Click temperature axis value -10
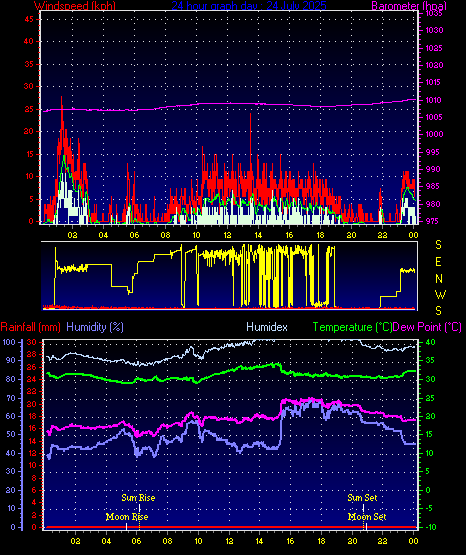The image size is (466, 555). pyautogui.click(x=431, y=527)
